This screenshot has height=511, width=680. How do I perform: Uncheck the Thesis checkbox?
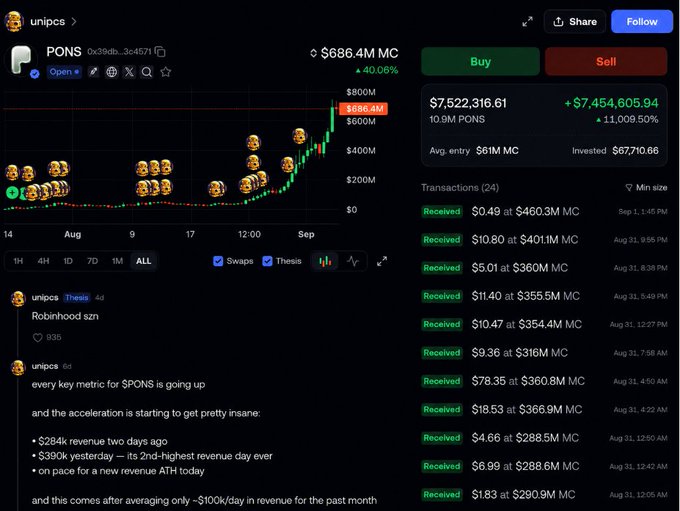click(267, 261)
